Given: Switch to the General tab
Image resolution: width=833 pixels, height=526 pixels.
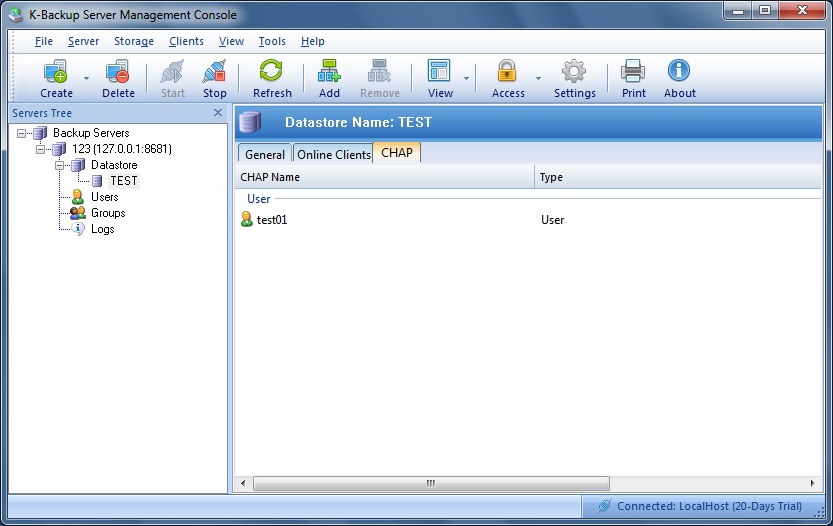Looking at the screenshot, I should point(265,154).
